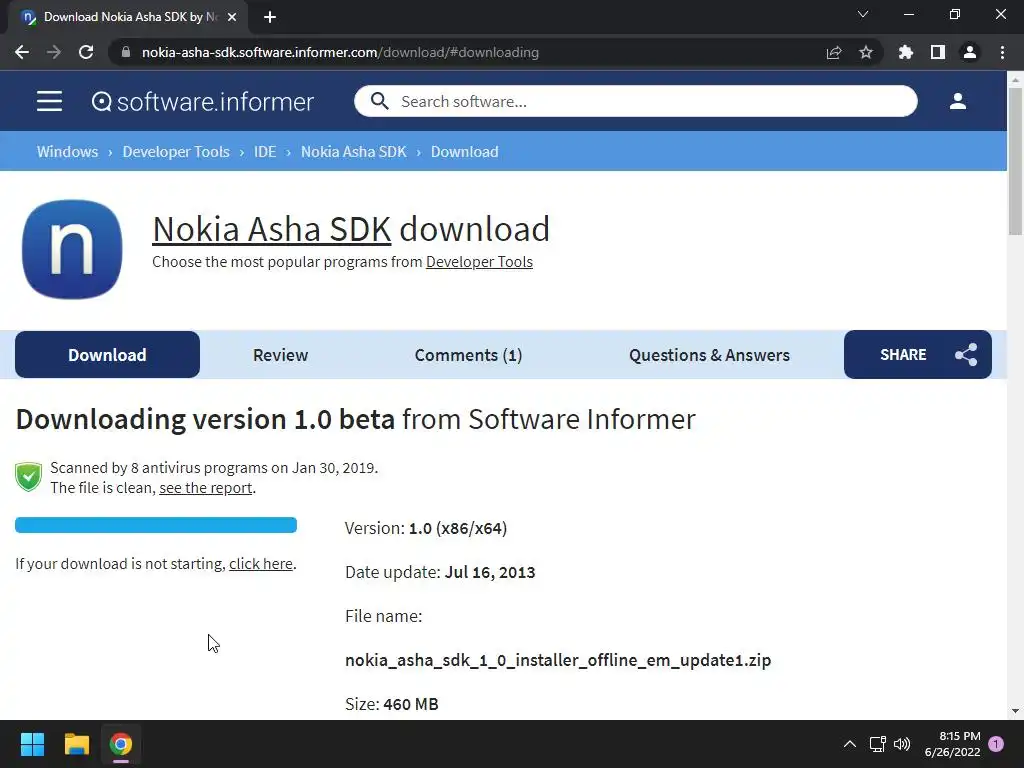
Task: Open notification badge in taskbar
Action: click(996, 744)
